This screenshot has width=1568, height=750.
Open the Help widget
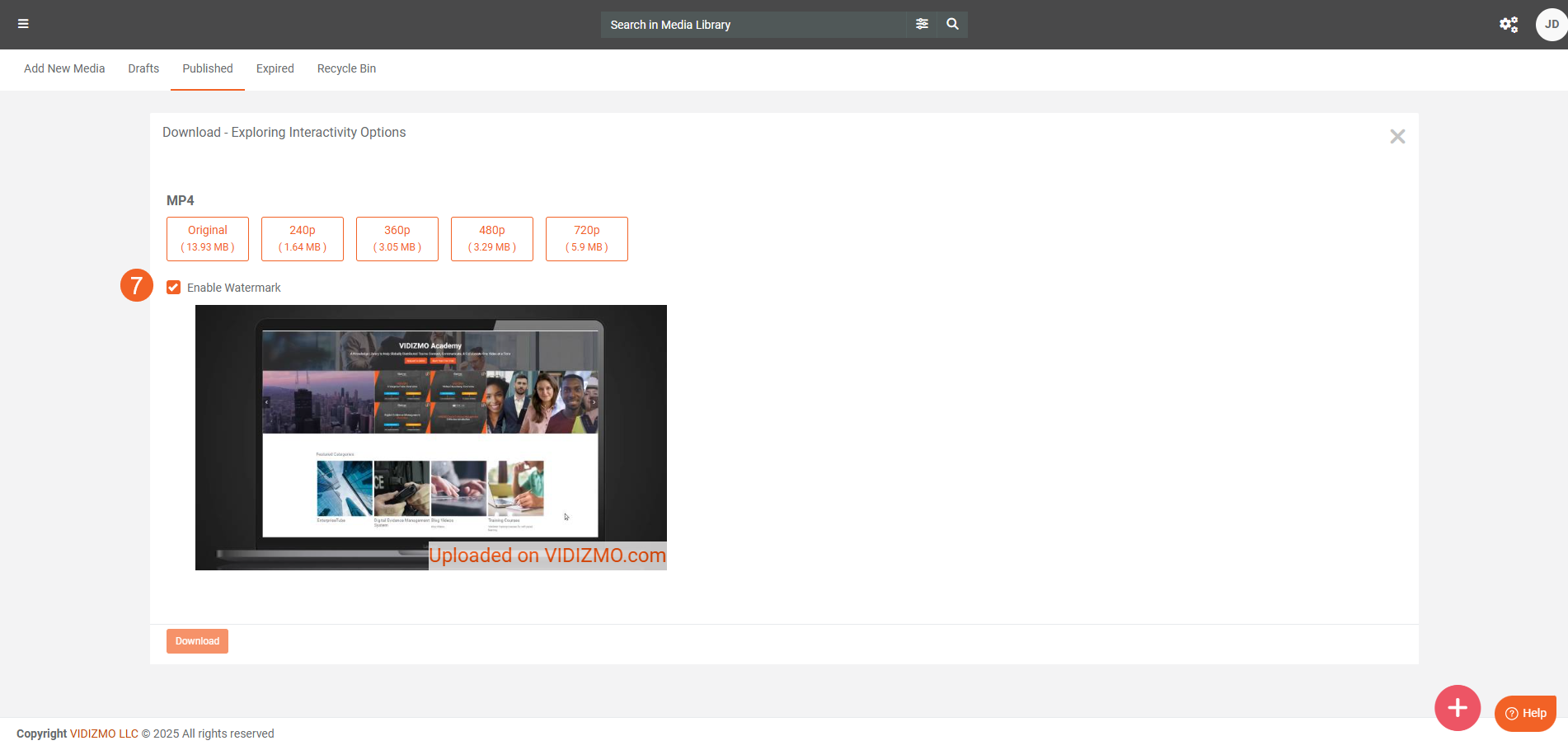1524,713
